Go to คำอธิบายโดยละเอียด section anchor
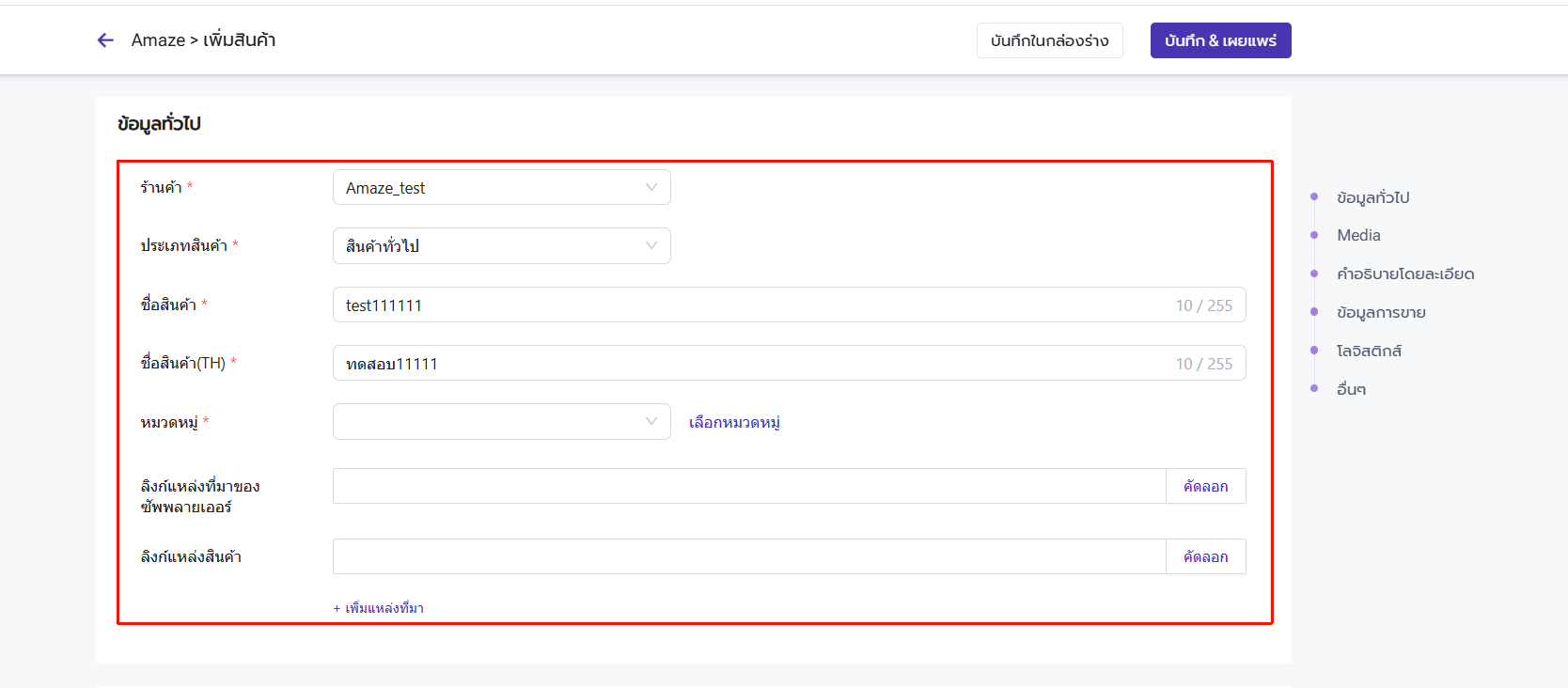1568x688 pixels. click(1404, 274)
